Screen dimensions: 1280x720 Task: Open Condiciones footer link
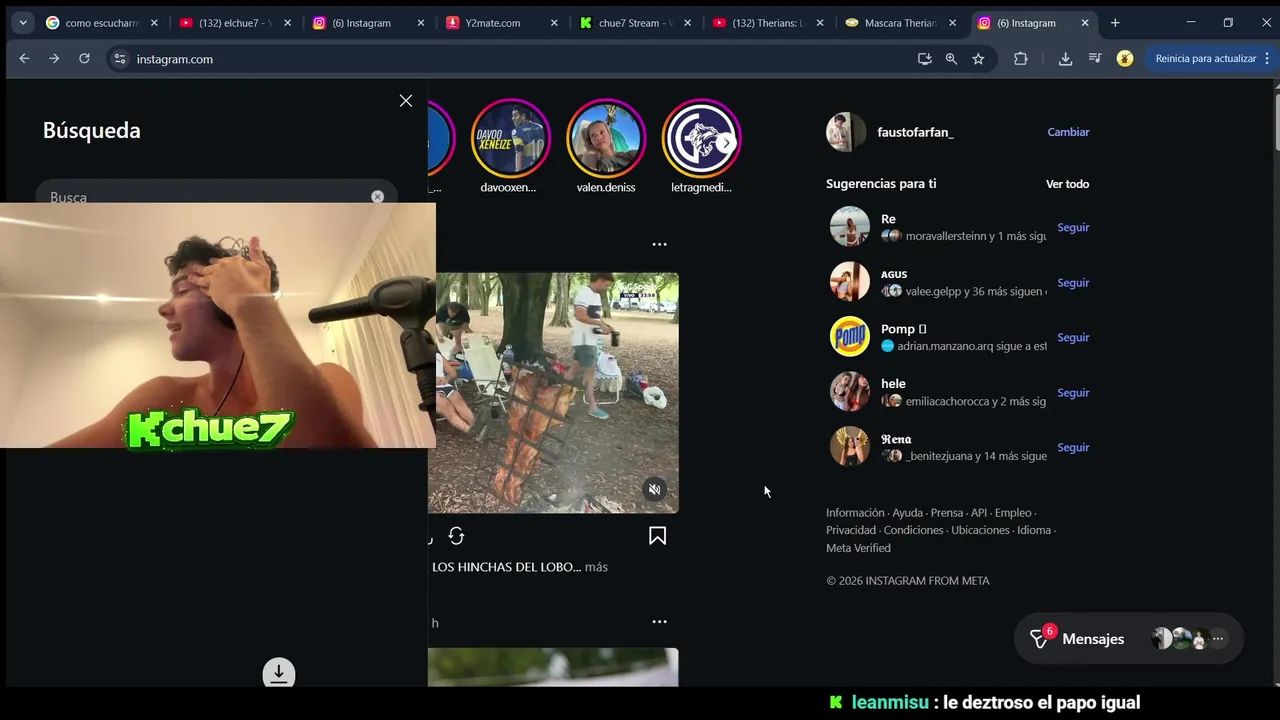[913, 530]
